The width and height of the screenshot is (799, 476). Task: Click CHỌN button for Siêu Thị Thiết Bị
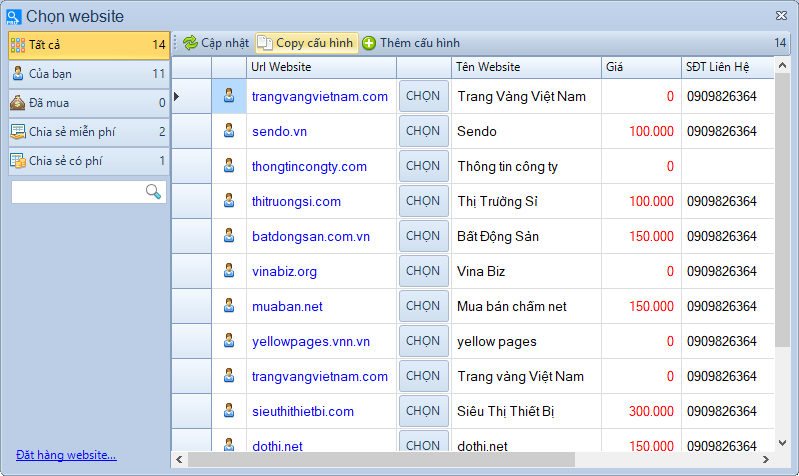[423, 411]
